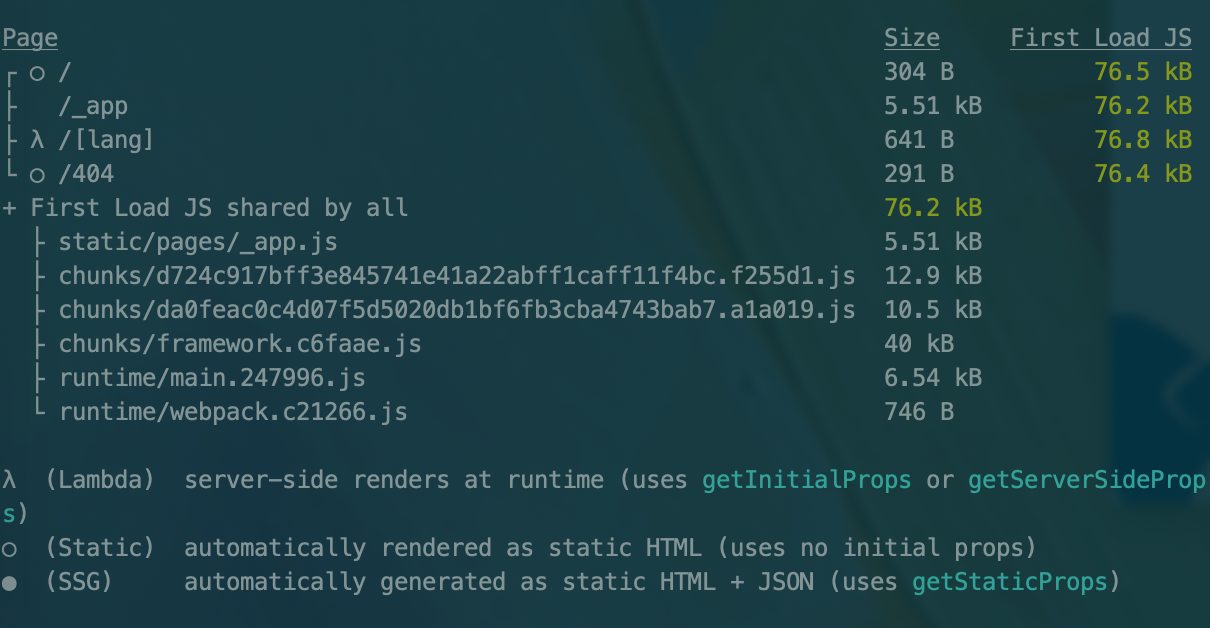Click the lambda symbol beside /[lang] route
The width and height of the screenshot is (1210, 628).
tap(37, 140)
